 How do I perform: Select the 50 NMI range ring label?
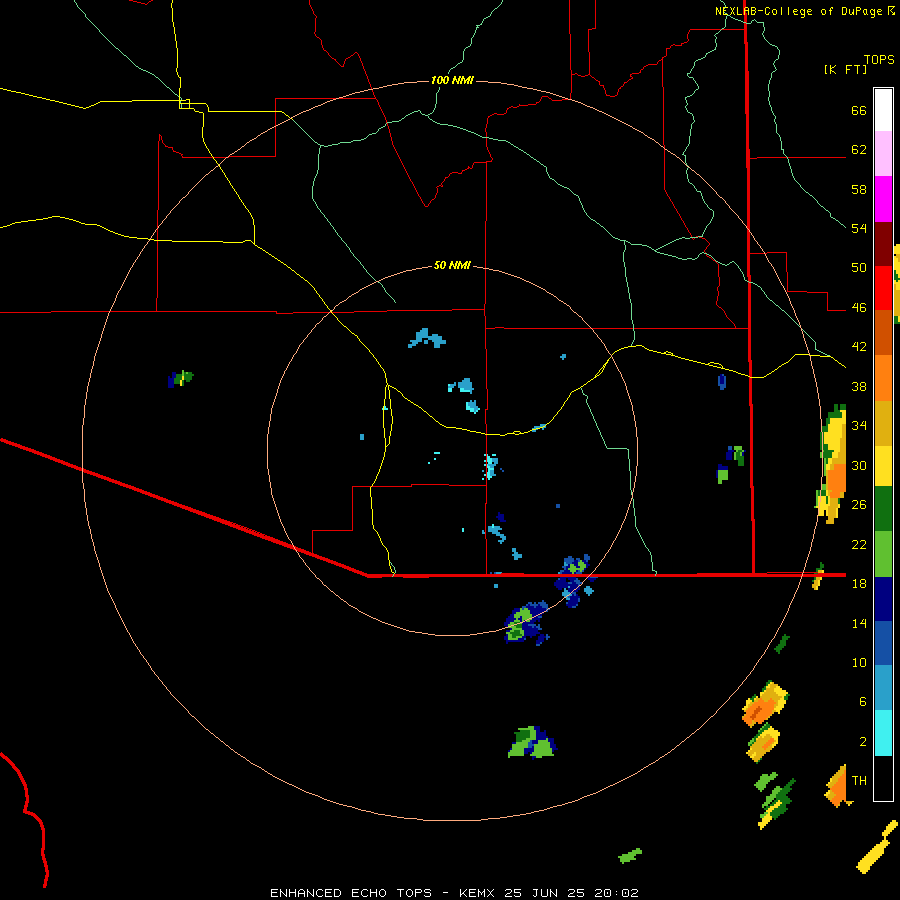[452, 265]
